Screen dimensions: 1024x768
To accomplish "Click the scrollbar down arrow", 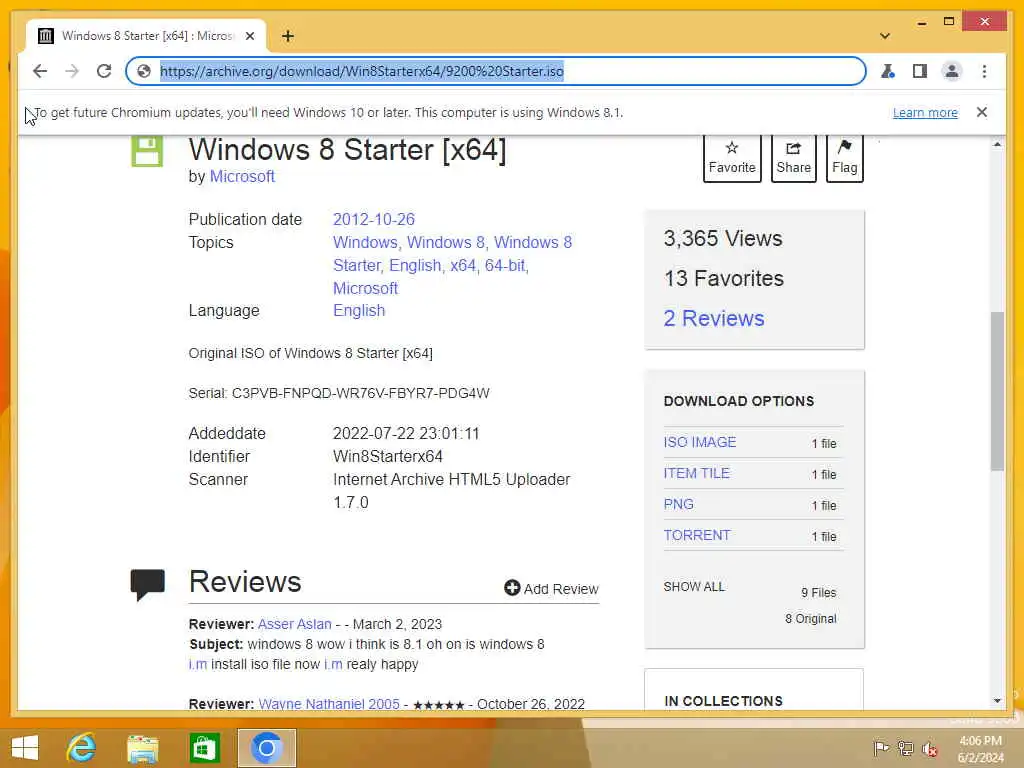I will pos(997,701).
